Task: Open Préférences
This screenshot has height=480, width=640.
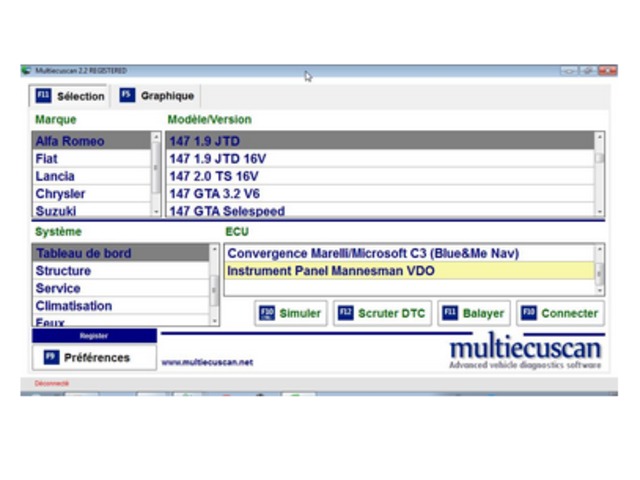Action: [94, 358]
